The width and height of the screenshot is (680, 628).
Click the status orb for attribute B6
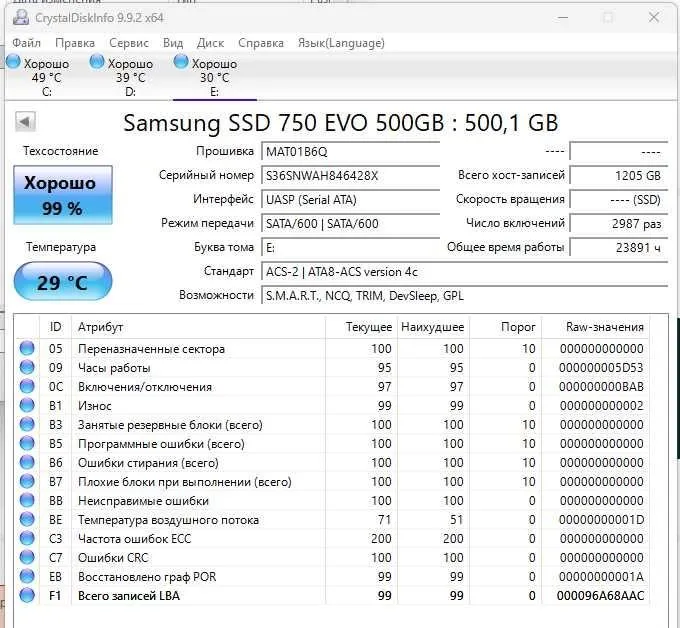click(27, 462)
